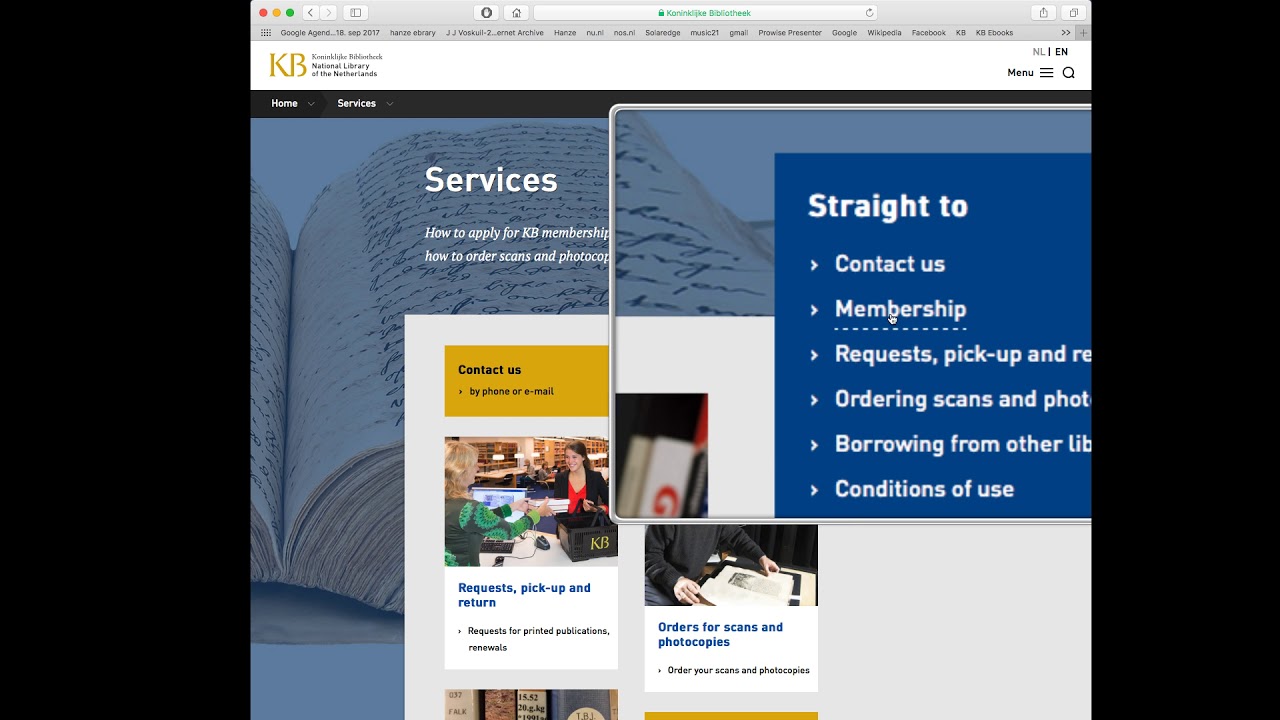
Task: Expand the Home breadcrumb chevron
Action: click(x=311, y=104)
